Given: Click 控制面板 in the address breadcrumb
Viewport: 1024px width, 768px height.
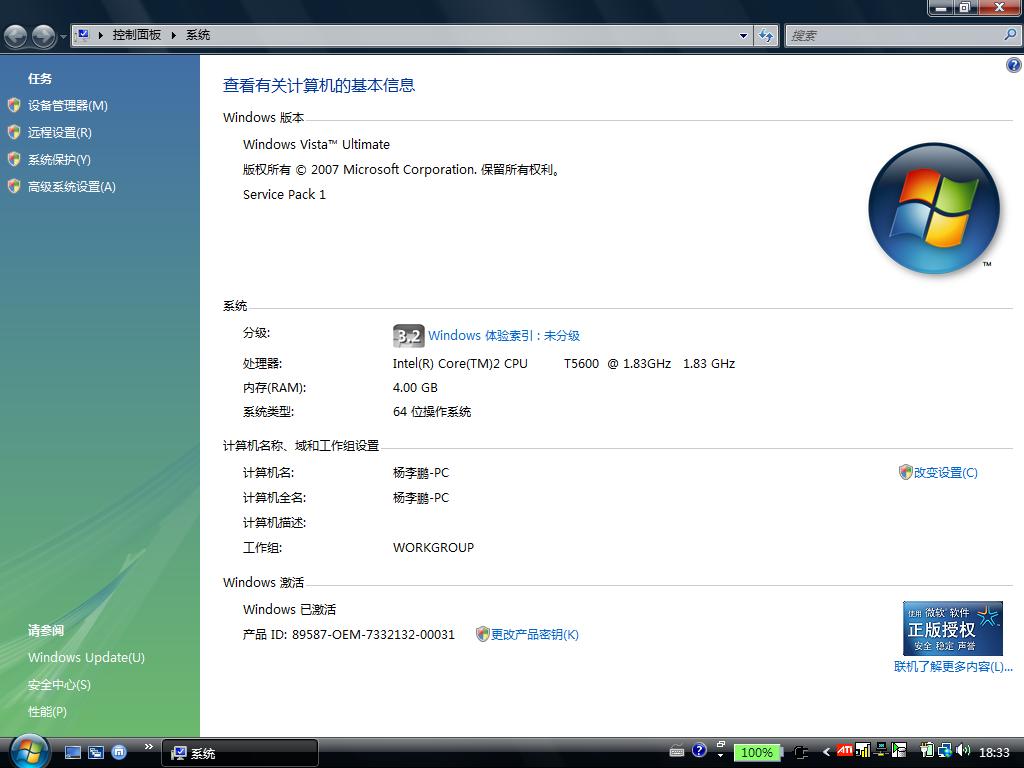Looking at the screenshot, I should 136,35.
